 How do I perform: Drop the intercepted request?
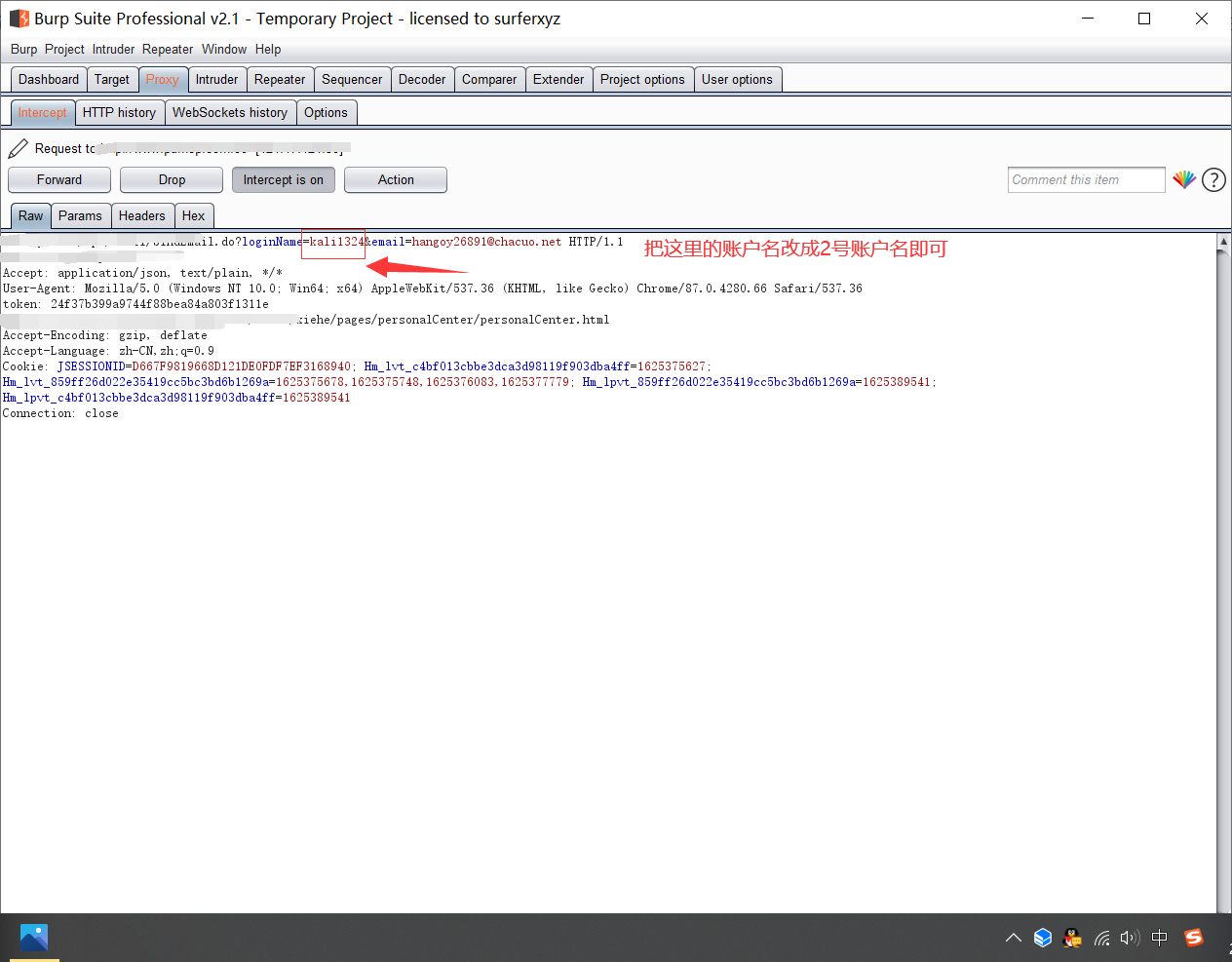pos(172,180)
